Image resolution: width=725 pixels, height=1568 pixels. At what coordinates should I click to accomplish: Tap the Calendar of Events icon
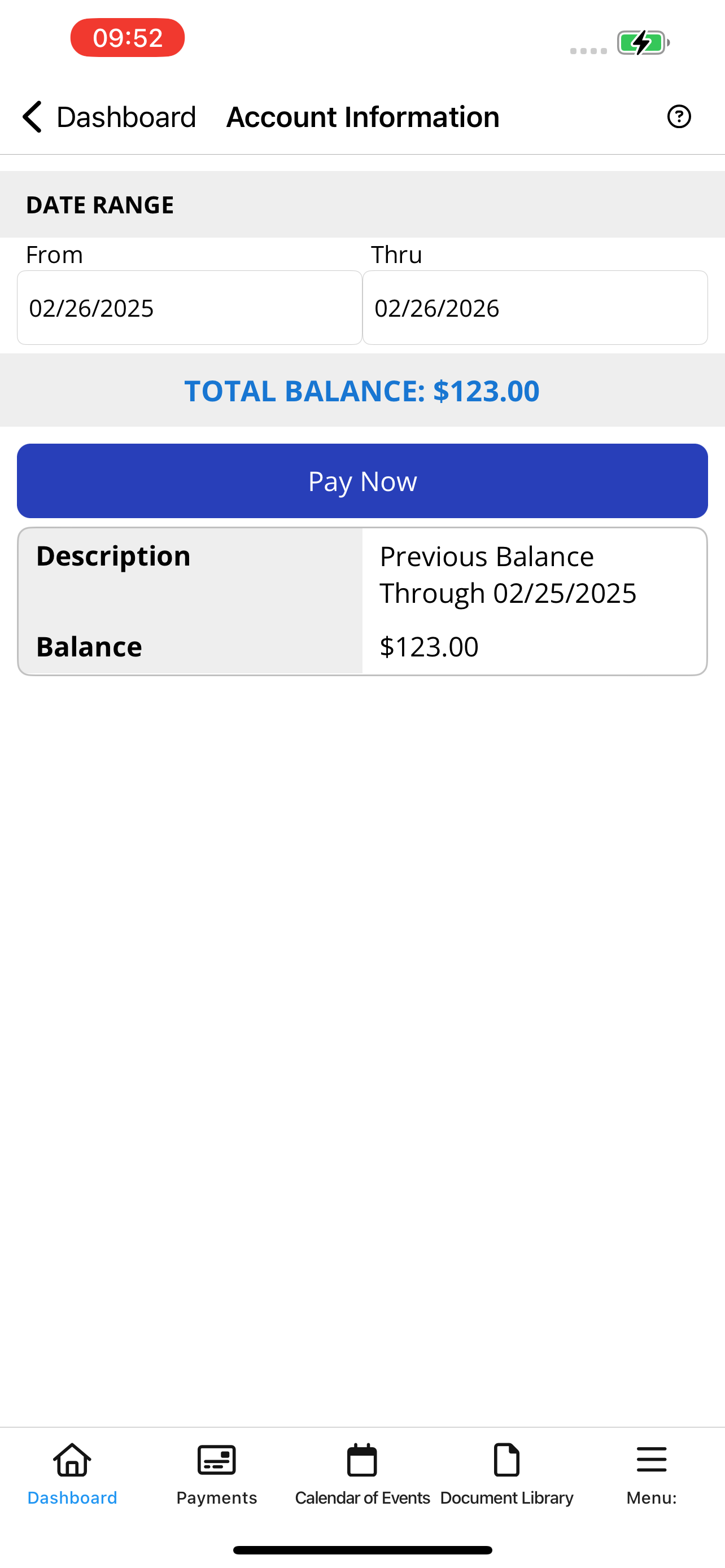pyautogui.click(x=362, y=1460)
